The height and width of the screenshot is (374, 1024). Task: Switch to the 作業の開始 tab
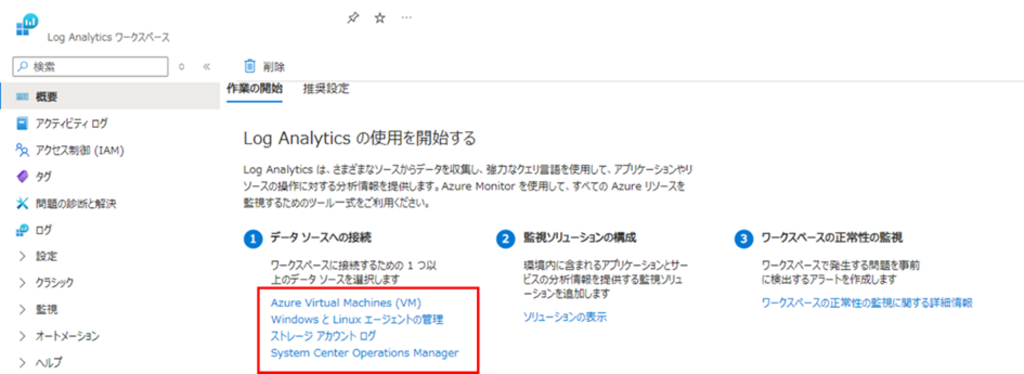tap(255, 89)
